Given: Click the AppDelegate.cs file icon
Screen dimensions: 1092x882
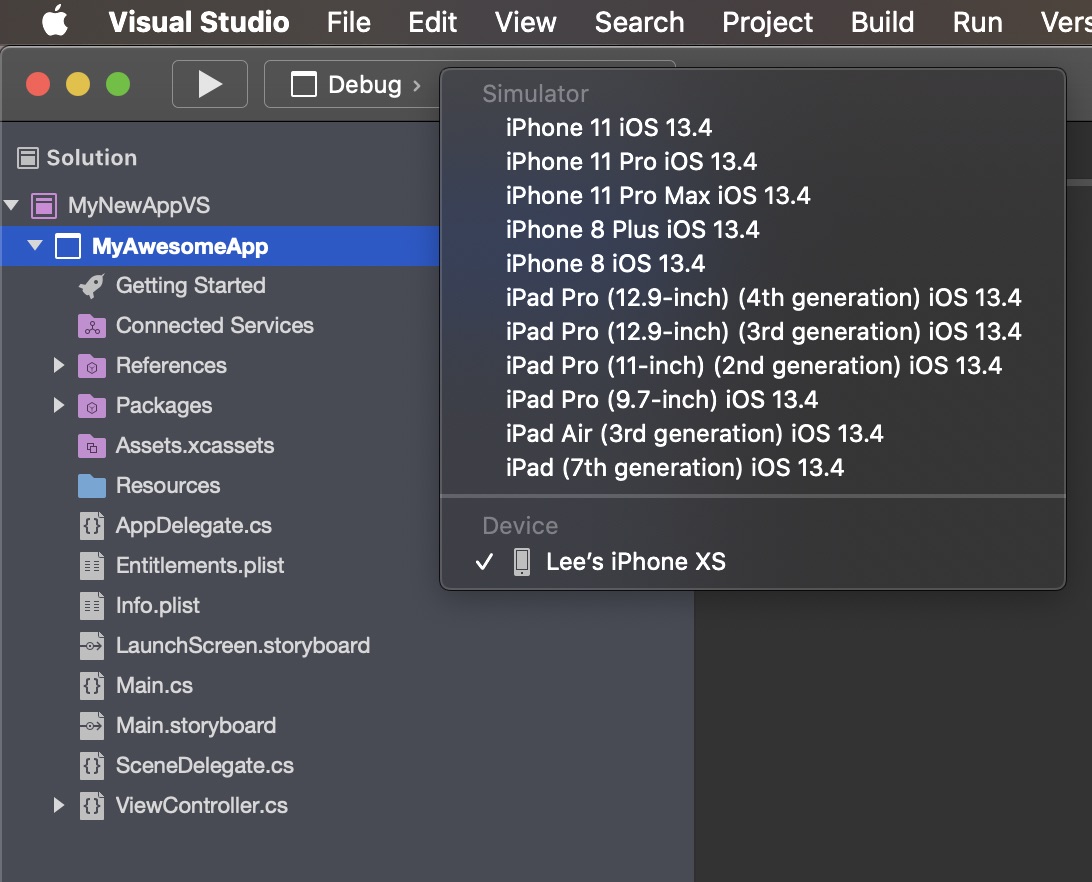Looking at the screenshot, I should click(92, 526).
